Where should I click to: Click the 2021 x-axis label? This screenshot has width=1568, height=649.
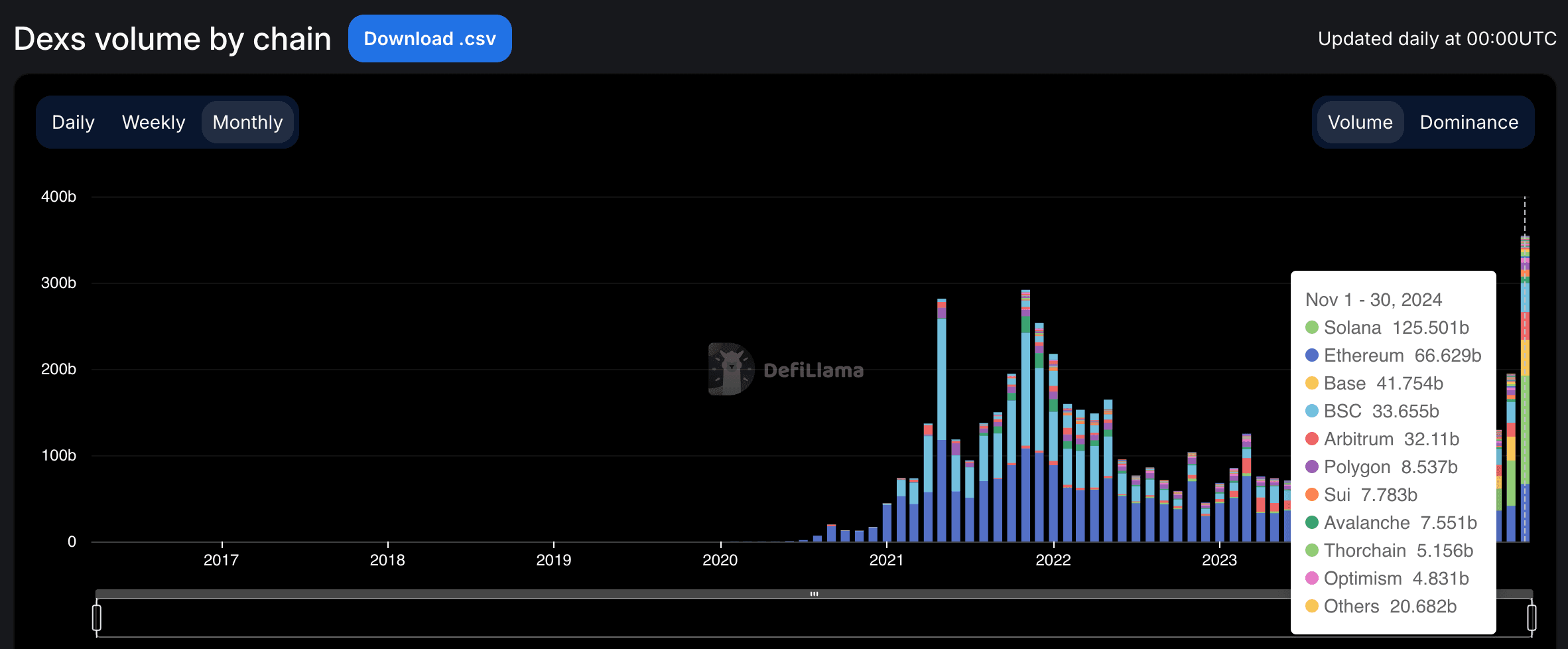coord(886,560)
